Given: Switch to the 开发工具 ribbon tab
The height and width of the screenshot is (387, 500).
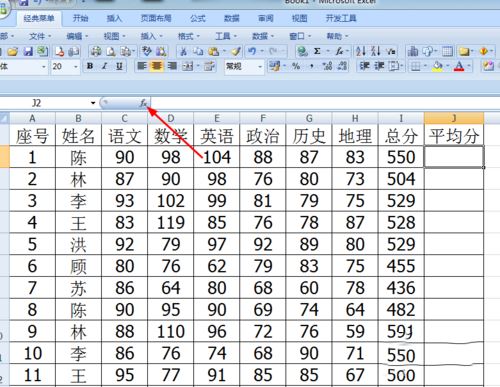Looking at the screenshot, I should click(x=341, y=18).
